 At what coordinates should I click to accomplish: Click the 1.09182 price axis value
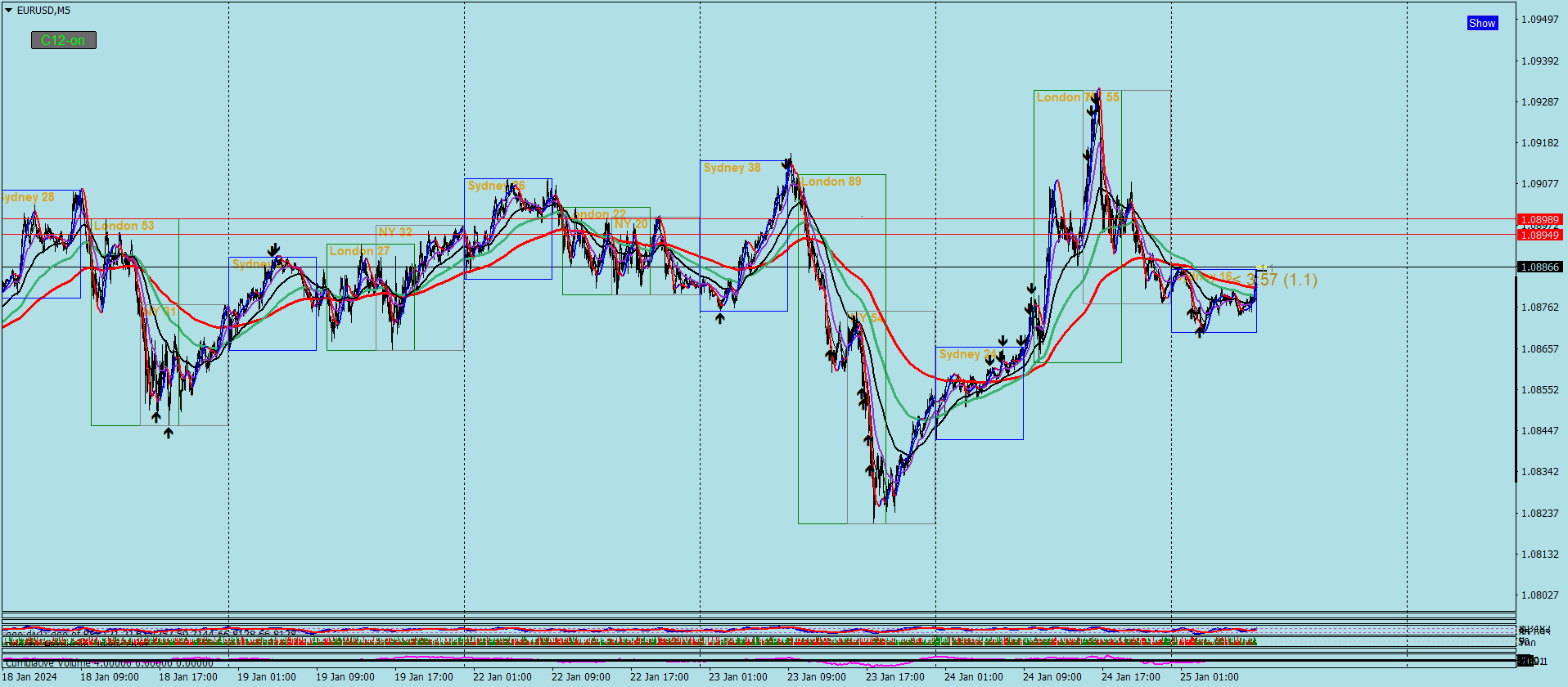(1539, 143)
